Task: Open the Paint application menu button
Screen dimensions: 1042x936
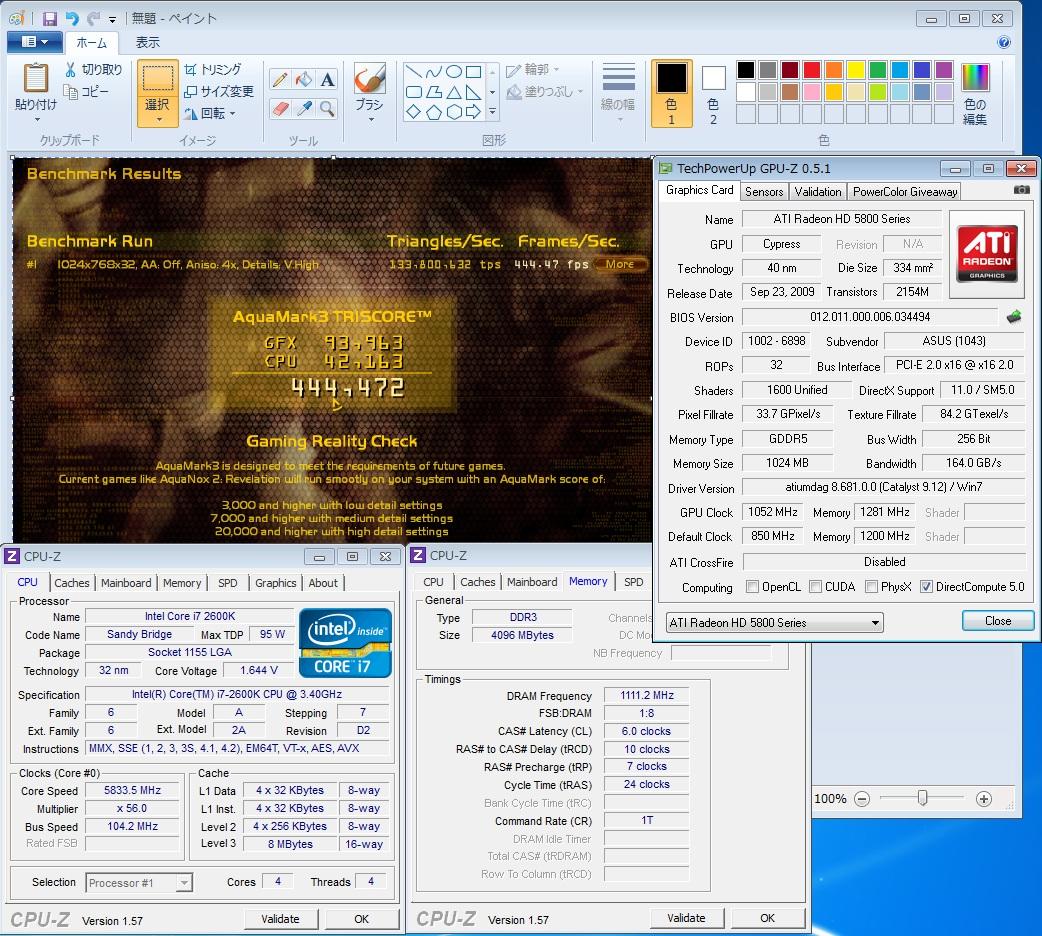Action: tap(35, 42)
